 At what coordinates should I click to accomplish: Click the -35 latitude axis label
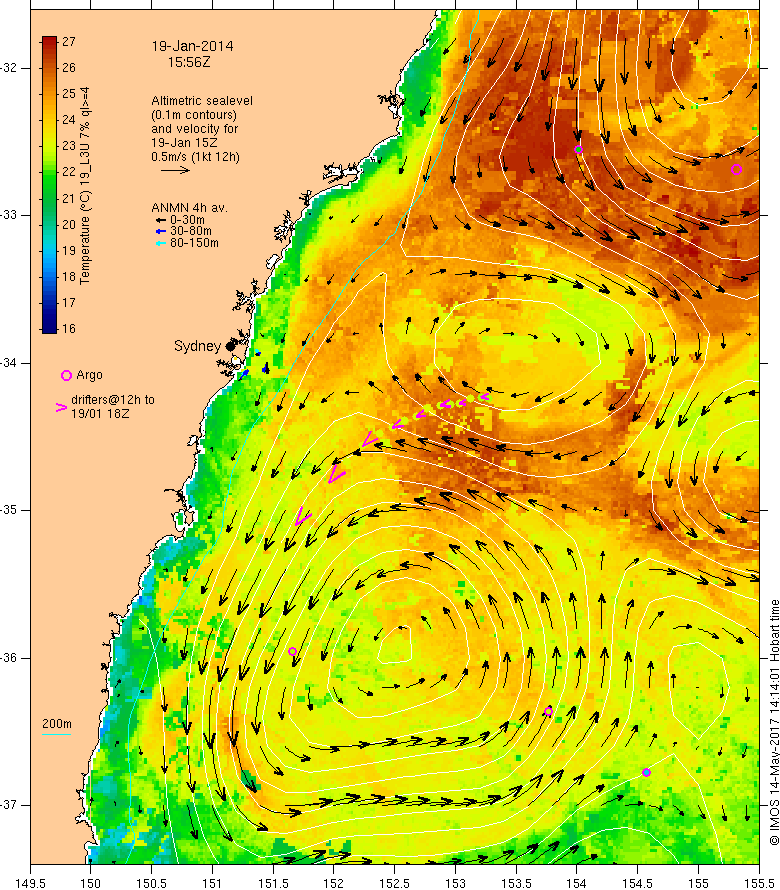[x=9, y=510]
